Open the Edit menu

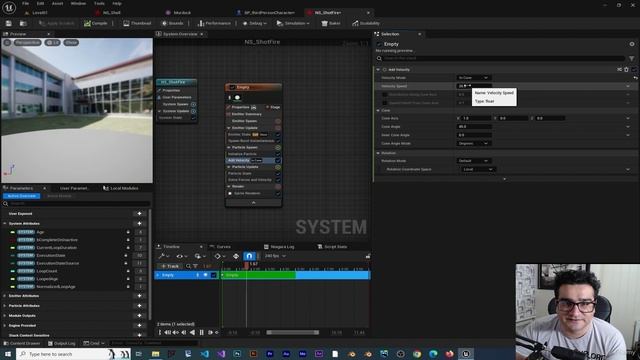tap(40, 3)
